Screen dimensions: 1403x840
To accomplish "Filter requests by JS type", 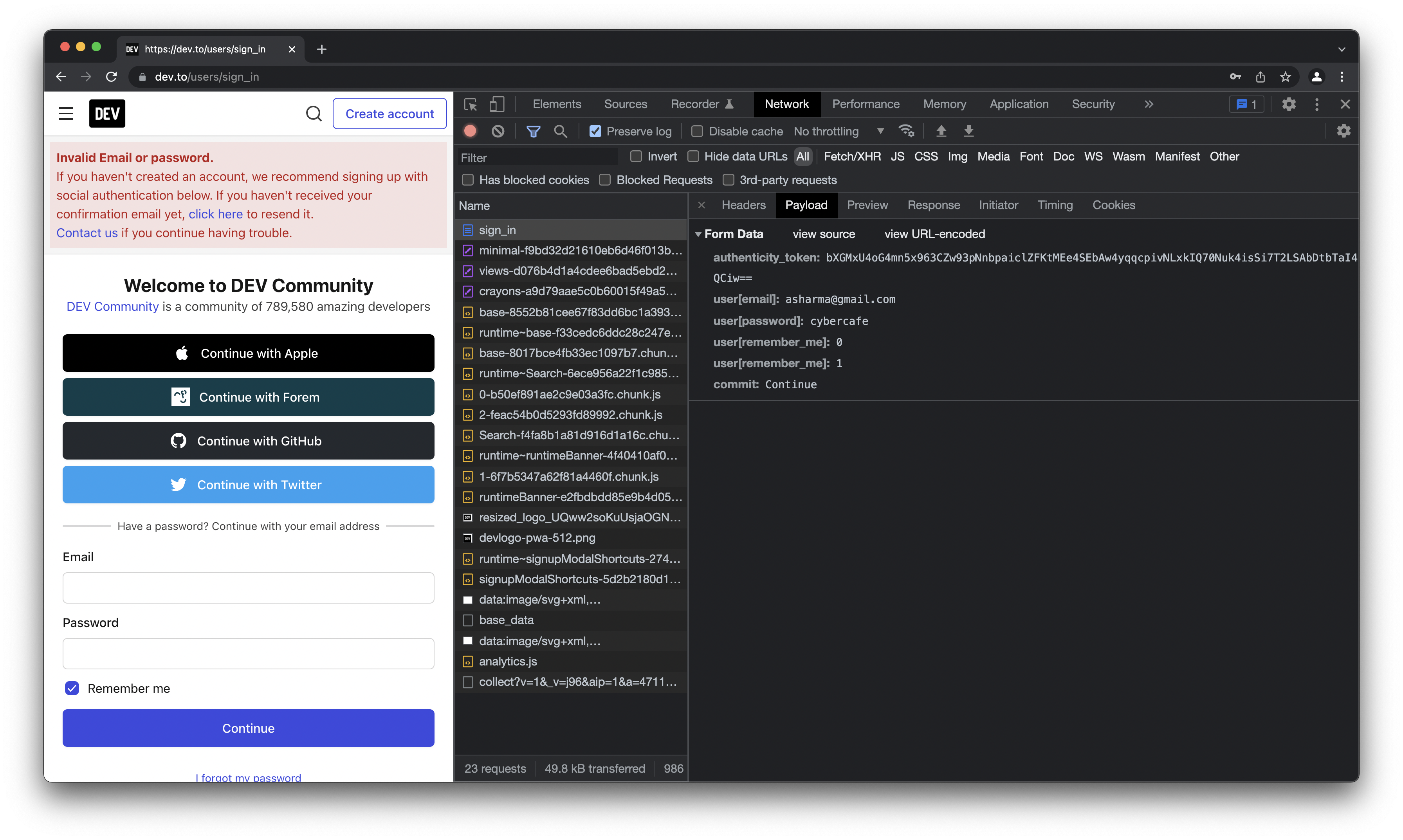I will click(897, 156).
